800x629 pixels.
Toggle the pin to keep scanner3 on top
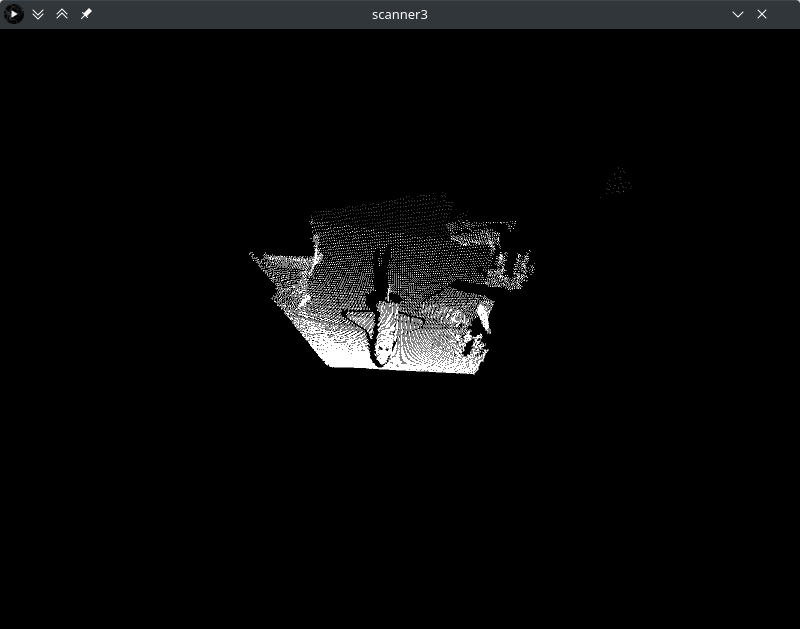pos(86,14)
